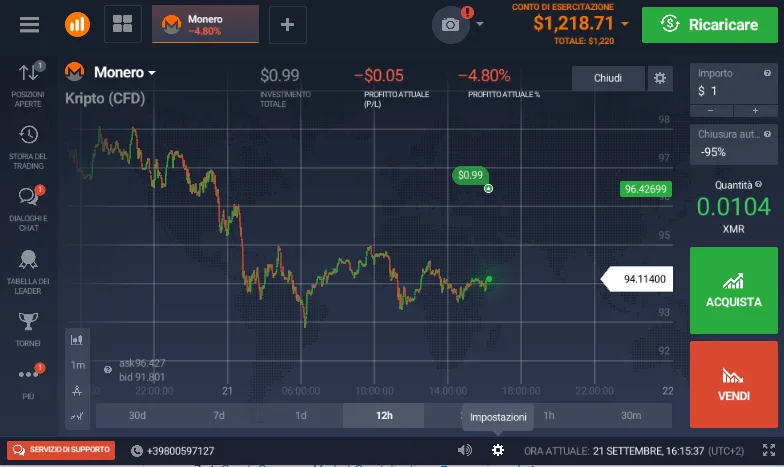Click the green Ricaricare deposit button
The image size is (784, 467).
710,24
